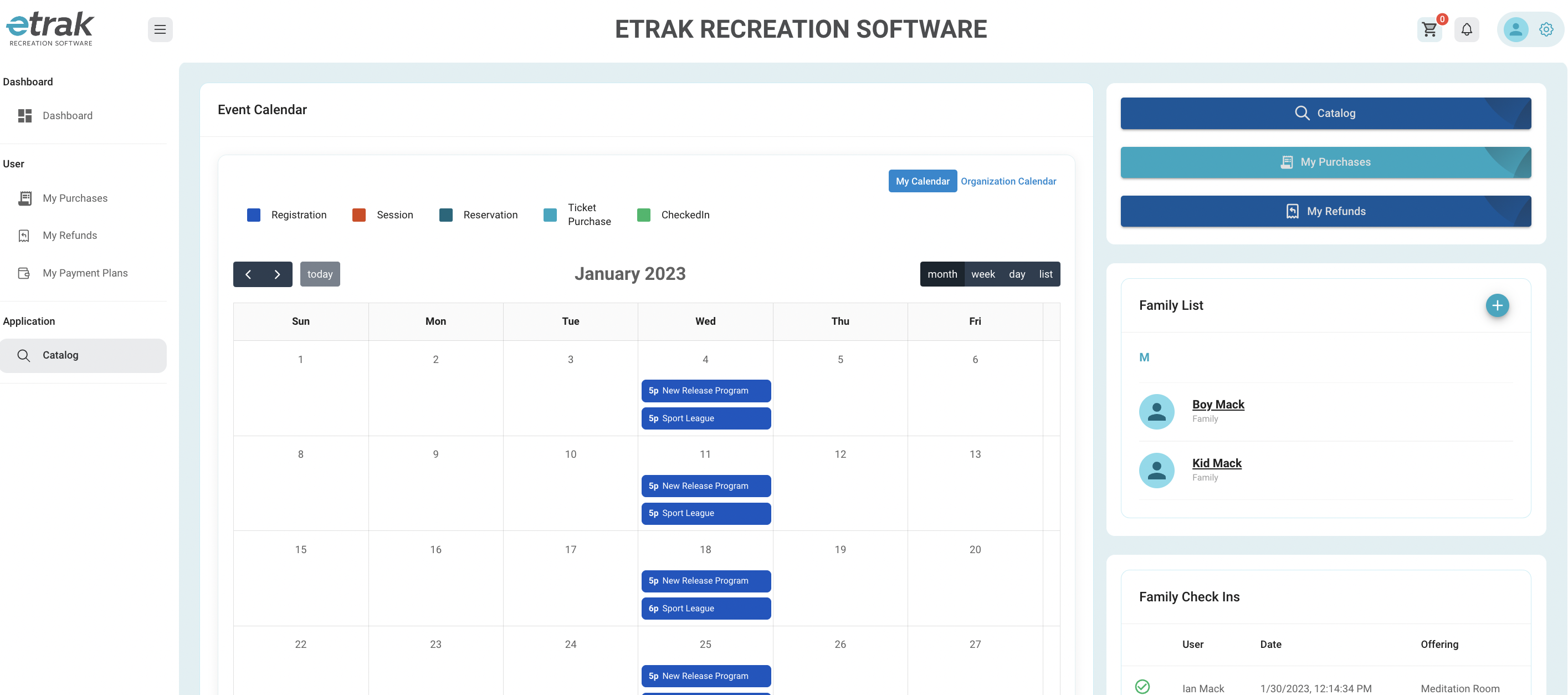Open My Payment Plans in the sidebar
Viewport: 1568px width, 695px height.
coord(84,273)
